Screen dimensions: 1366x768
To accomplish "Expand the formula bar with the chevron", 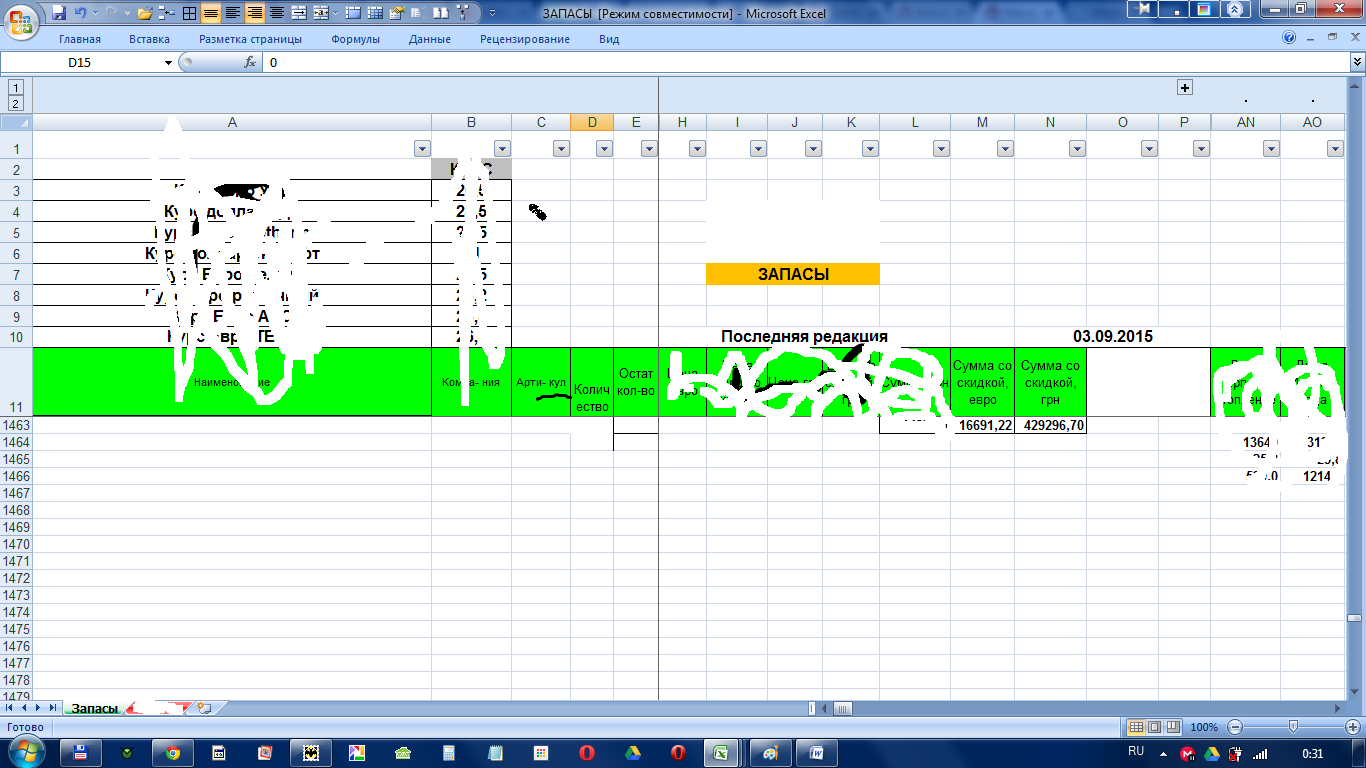I will (x=1357, y=62).
